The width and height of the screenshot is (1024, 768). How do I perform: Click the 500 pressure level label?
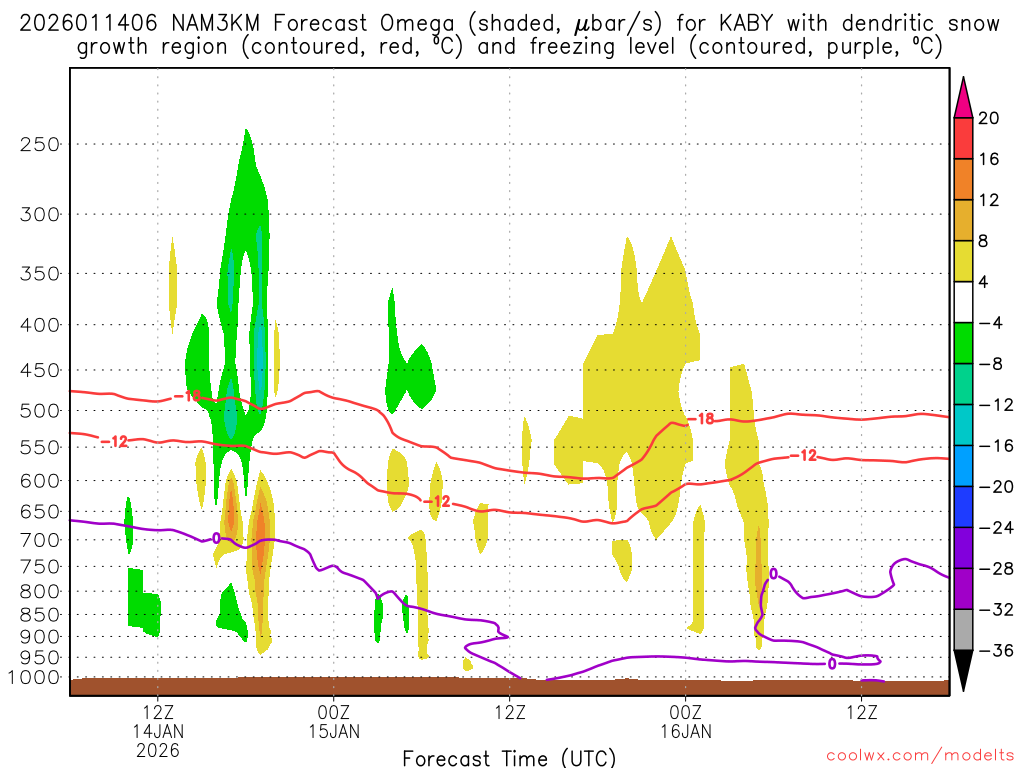coord(40,411)
